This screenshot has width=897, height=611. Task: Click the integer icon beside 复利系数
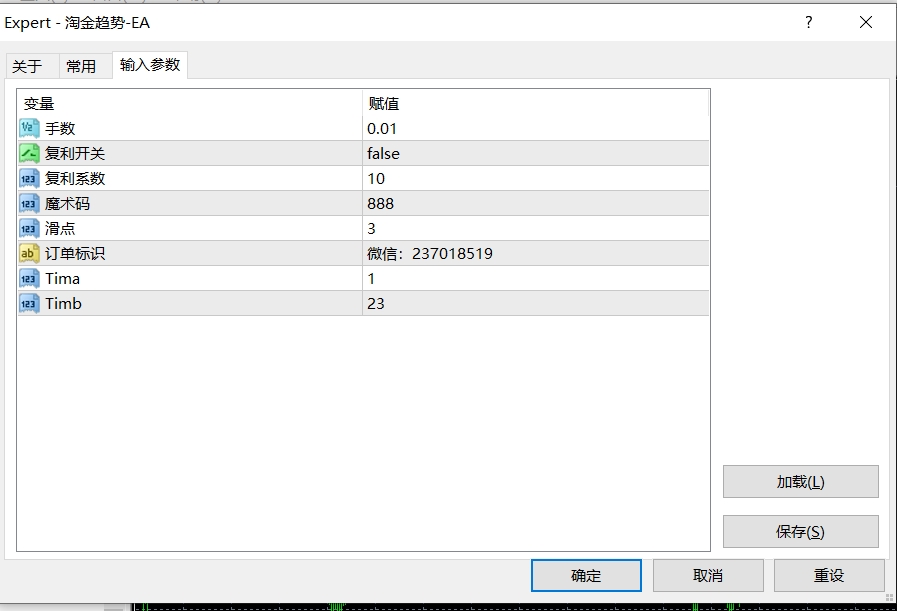coord(29,178)
